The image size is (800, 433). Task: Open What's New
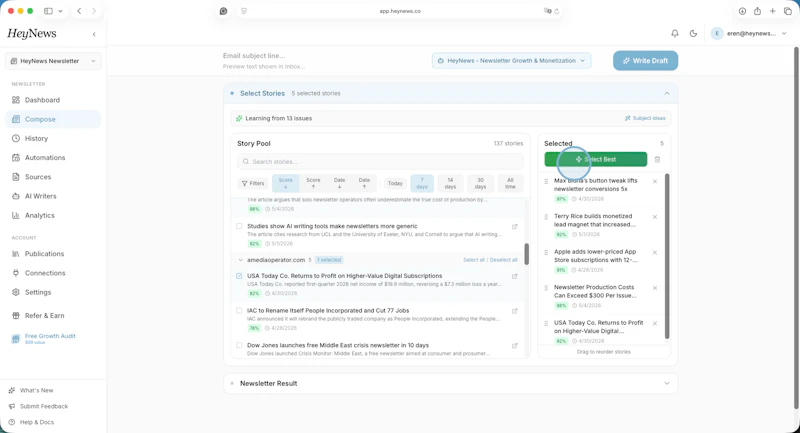coord(36,390)
